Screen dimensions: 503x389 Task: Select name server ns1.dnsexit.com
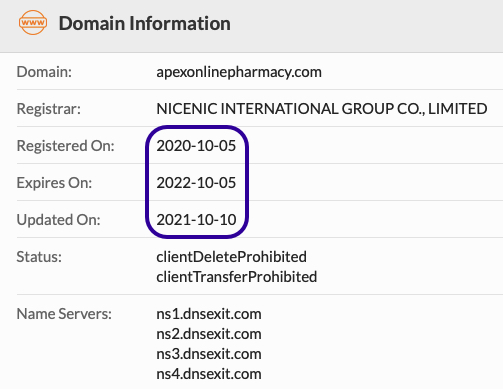click(x=209, y=314)
